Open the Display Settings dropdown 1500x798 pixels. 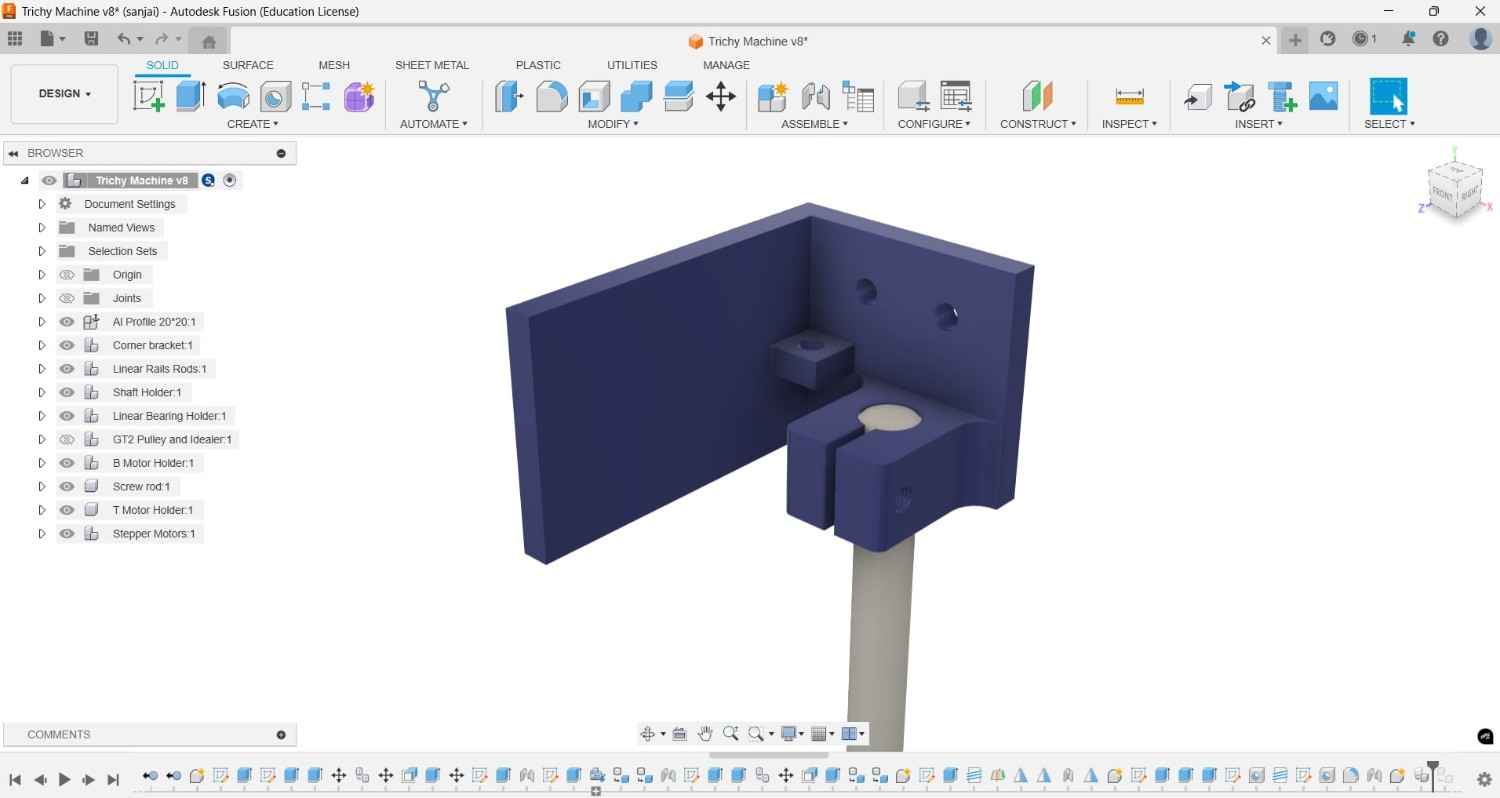click(790, 733)
